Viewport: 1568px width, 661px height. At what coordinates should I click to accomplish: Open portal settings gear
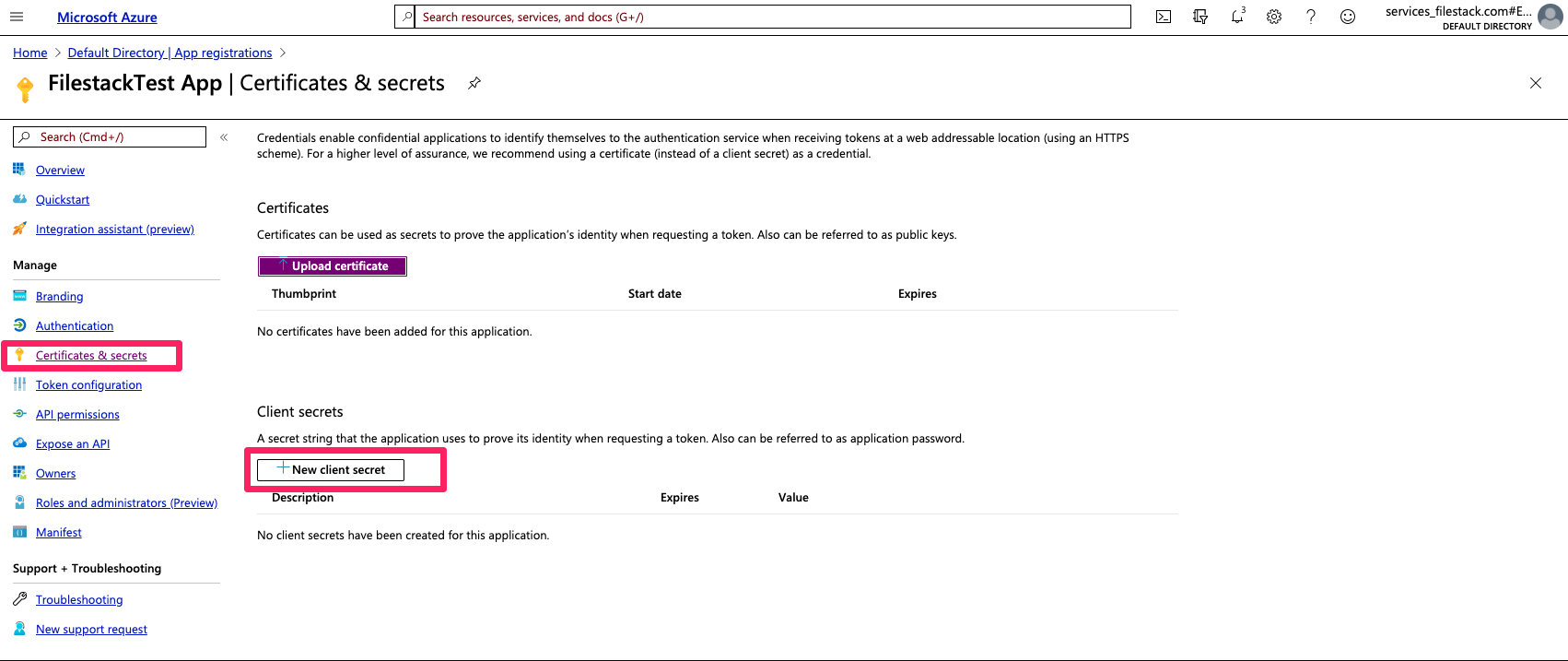click(x=1274, y=17)
